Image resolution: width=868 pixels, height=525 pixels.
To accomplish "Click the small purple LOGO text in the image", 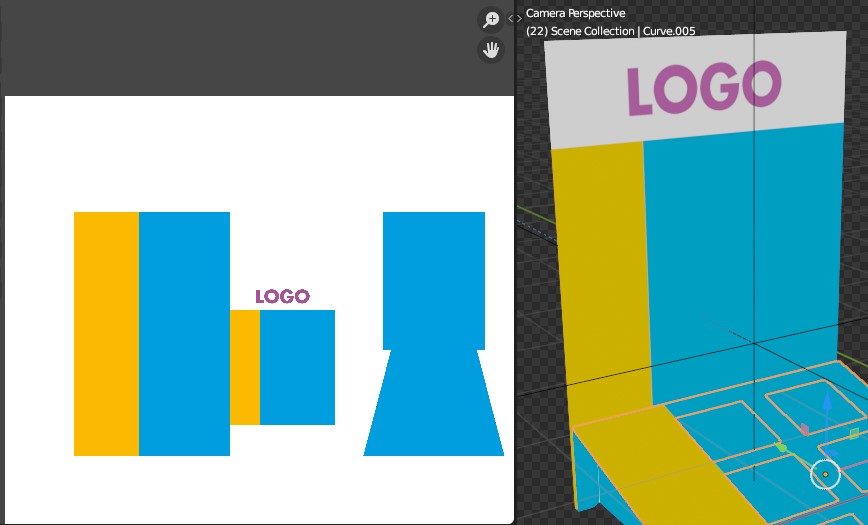I will 282,296.
